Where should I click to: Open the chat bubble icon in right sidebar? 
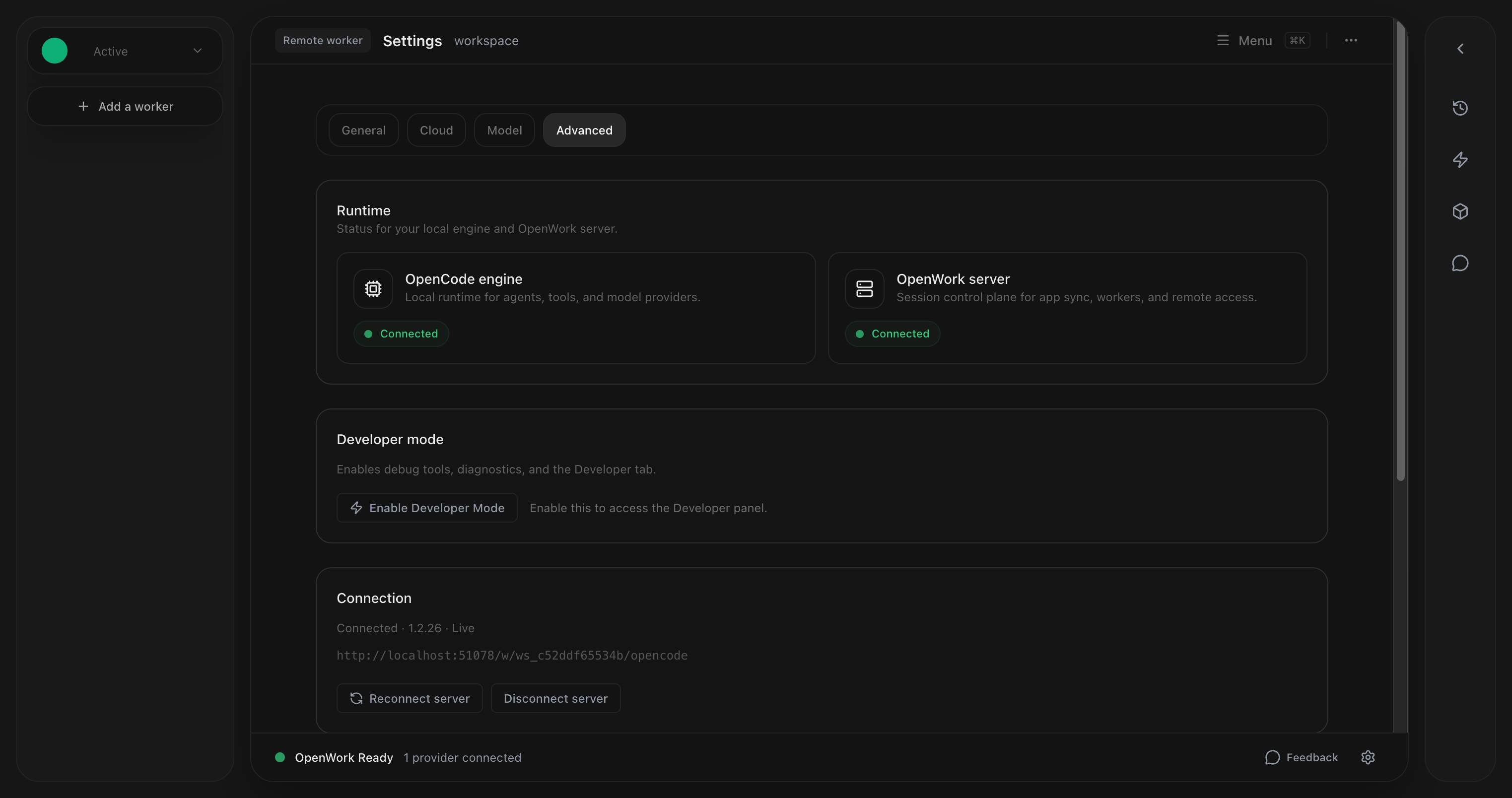coord(1460,263)
